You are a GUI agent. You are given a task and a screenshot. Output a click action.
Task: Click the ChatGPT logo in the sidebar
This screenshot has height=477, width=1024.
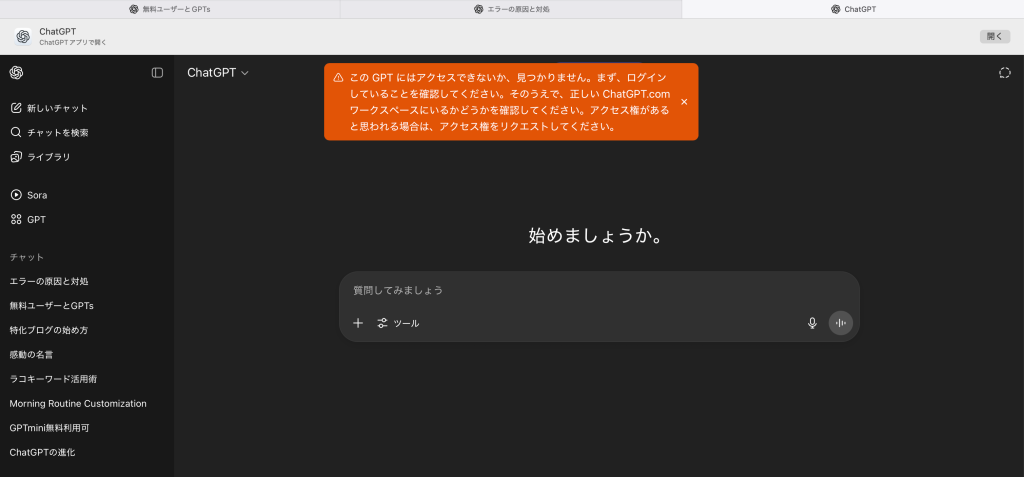(x=16, y=72)
